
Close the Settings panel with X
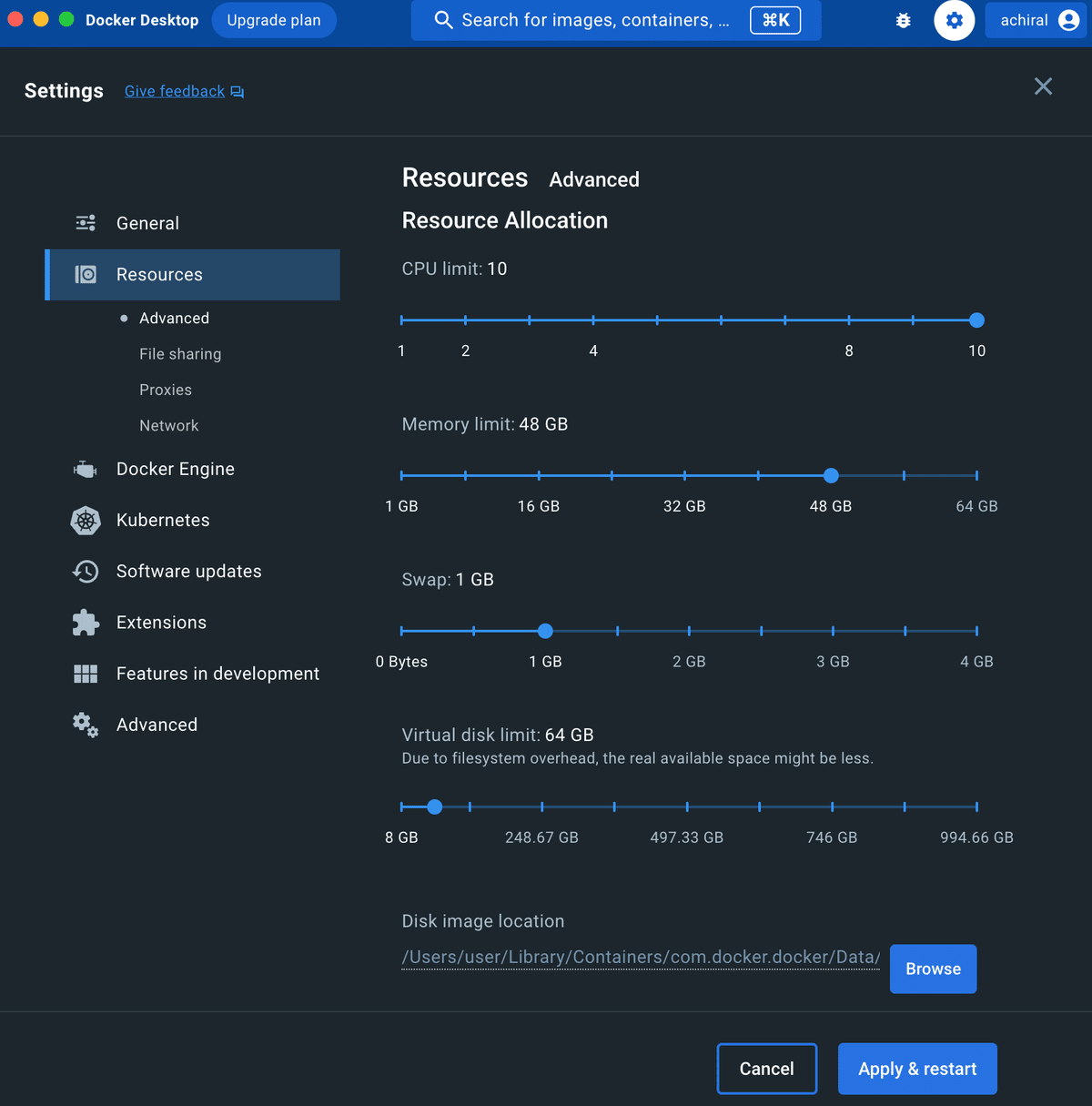[x=1043, y=86]
